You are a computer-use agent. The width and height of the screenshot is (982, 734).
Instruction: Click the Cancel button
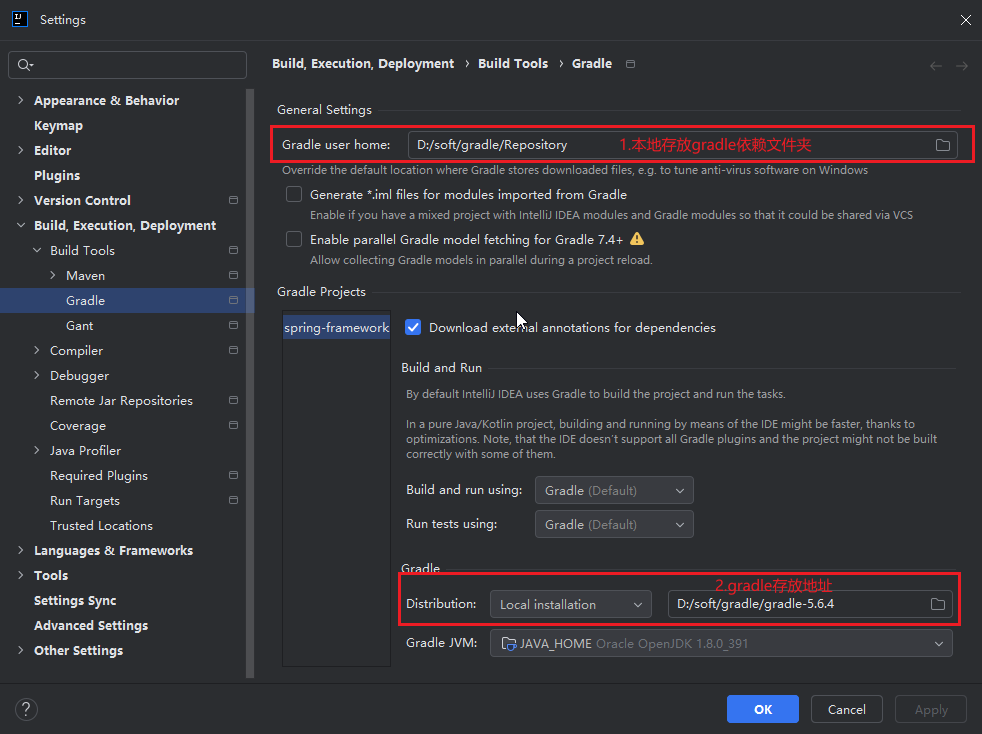(x=847, y=710)
